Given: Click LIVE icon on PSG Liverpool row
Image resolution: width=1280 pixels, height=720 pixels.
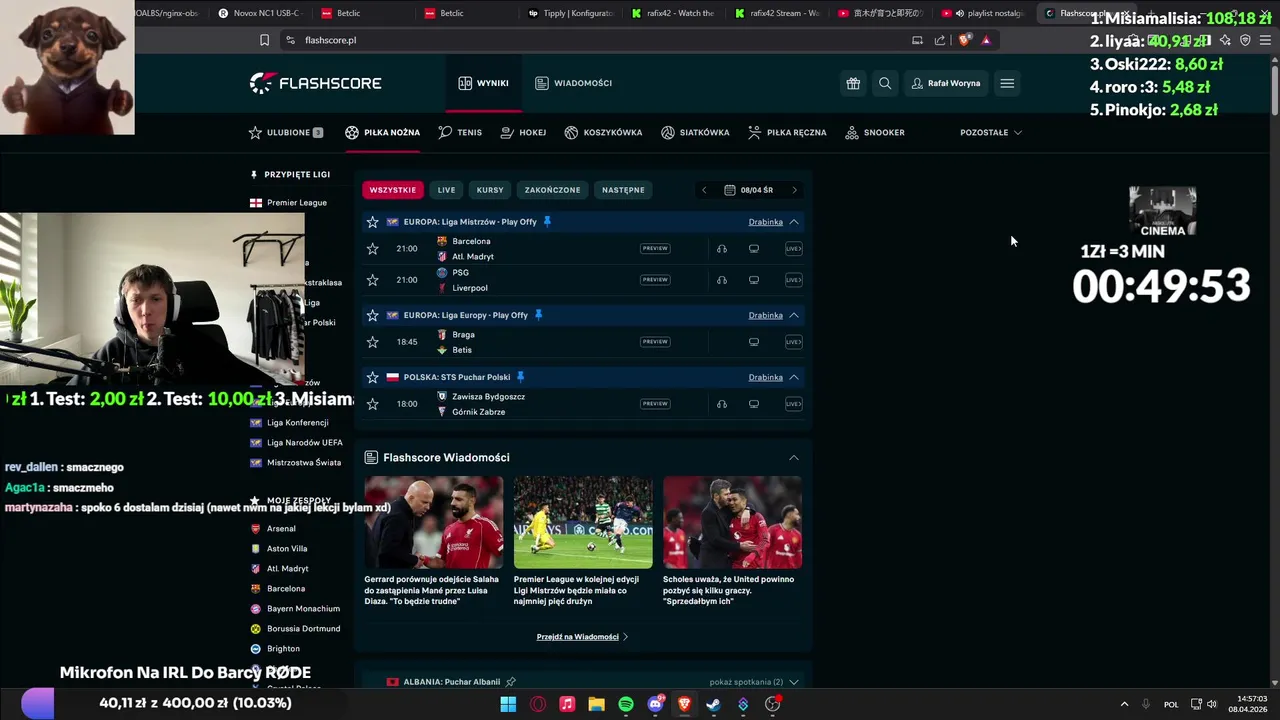Looking at the screenshot, I should click(x=793, y=280).
